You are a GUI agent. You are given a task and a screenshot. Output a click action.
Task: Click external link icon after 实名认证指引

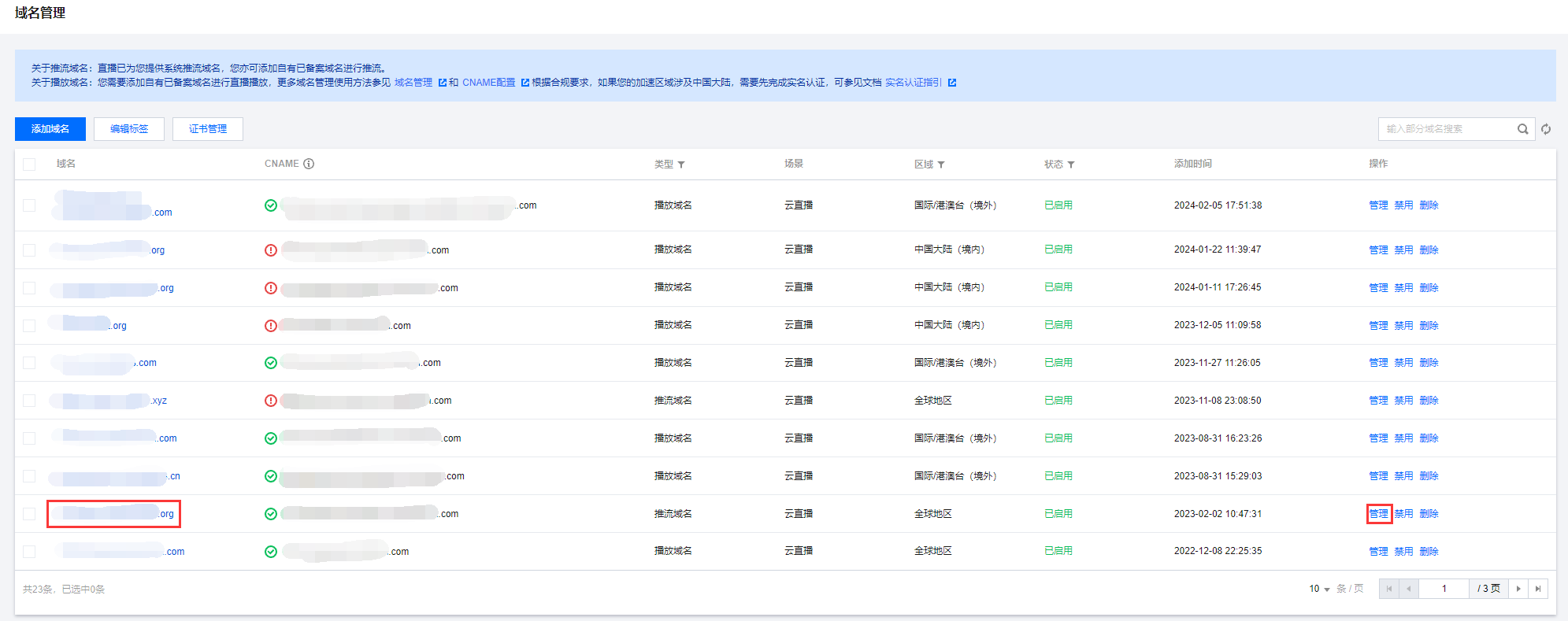(x=951, y=83)
